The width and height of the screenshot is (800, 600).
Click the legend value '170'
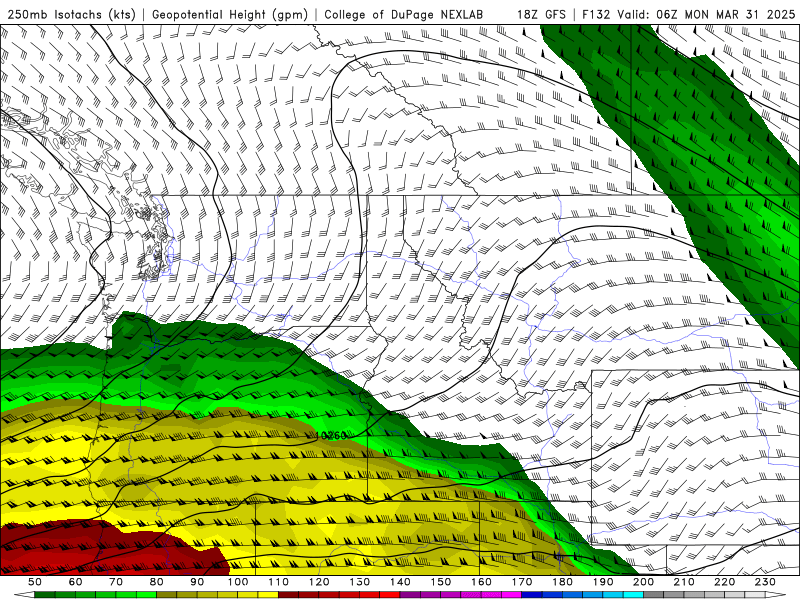[522, 582]
